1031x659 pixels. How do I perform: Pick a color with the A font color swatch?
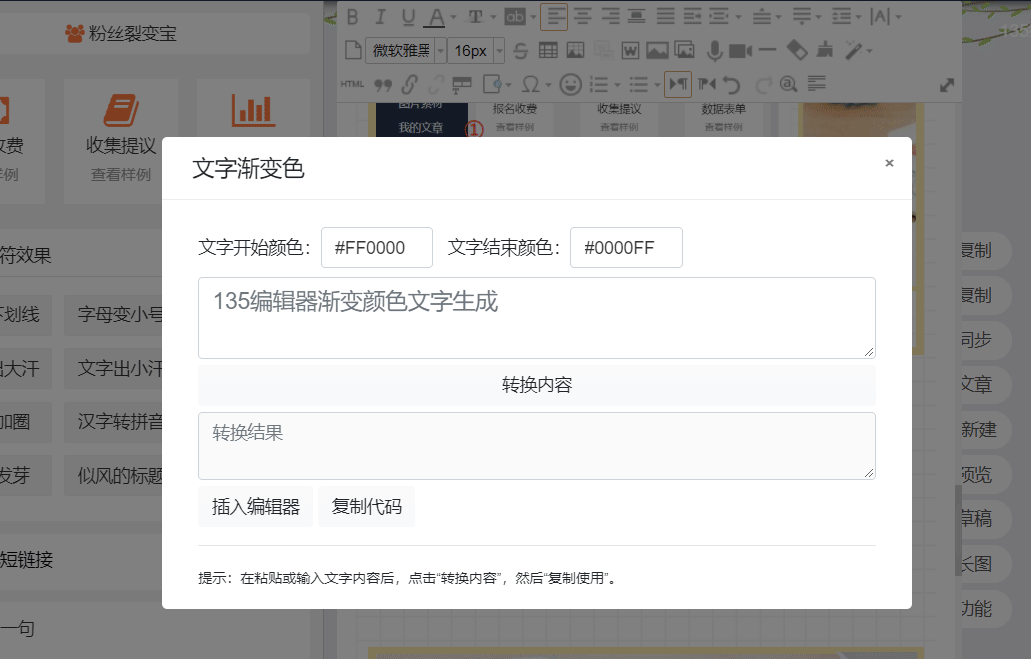(x=434, y=17)
